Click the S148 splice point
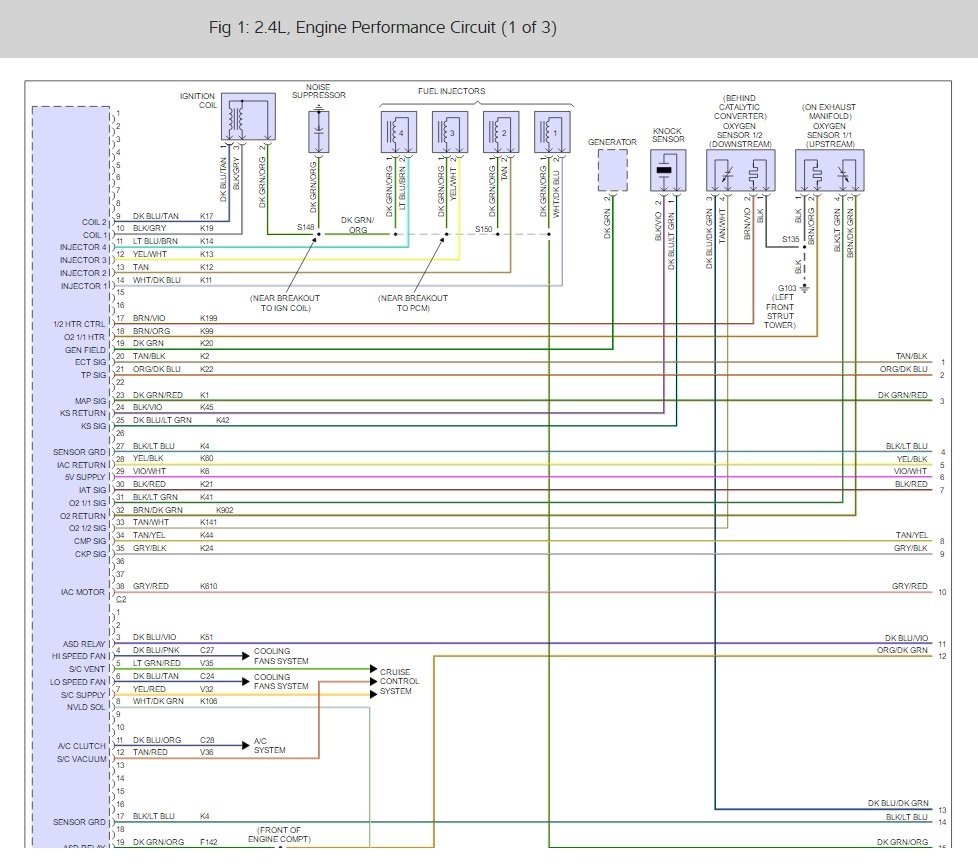 pos(319,235)
